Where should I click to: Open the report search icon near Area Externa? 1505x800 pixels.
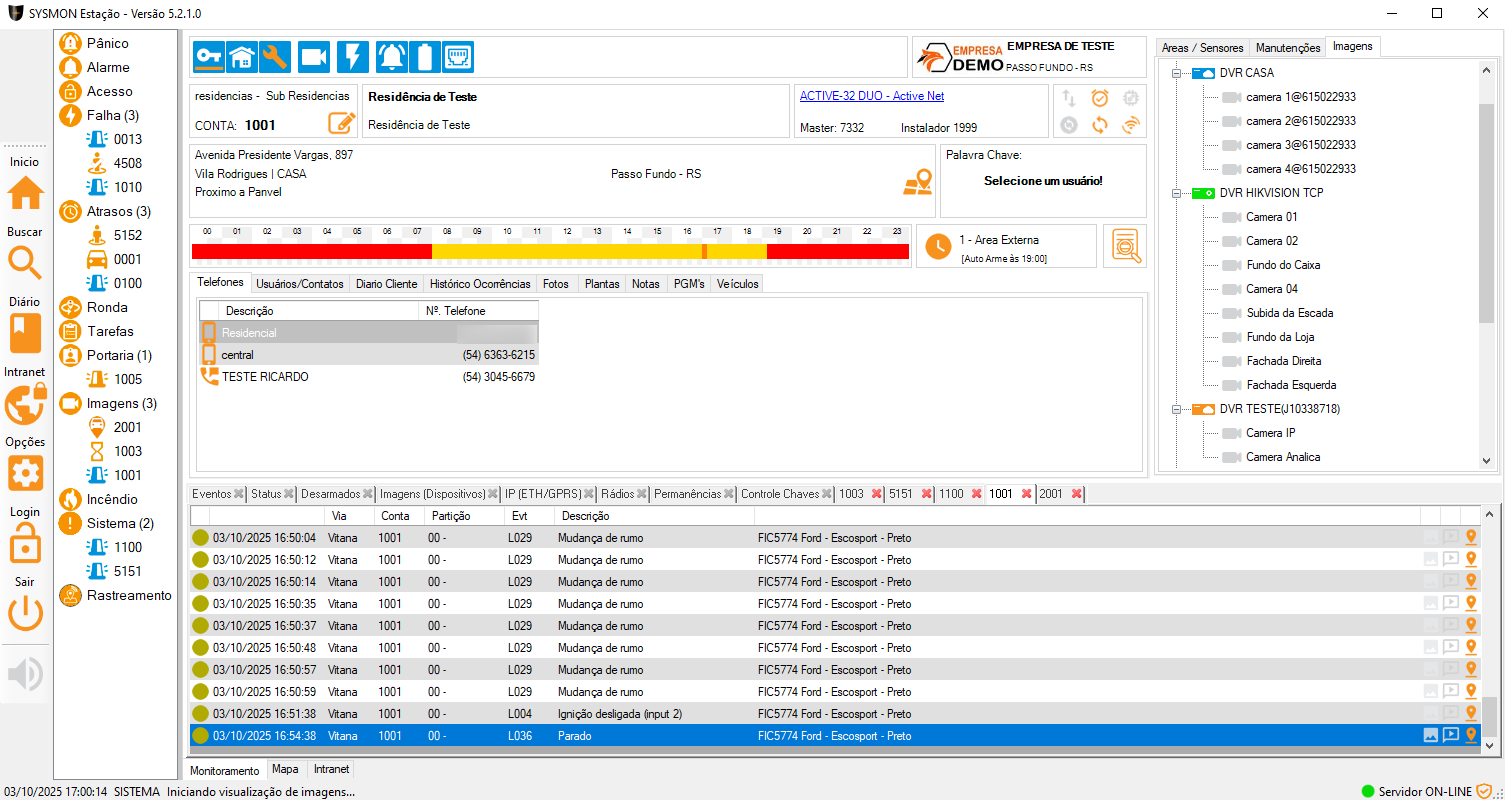coord(1126,246)
